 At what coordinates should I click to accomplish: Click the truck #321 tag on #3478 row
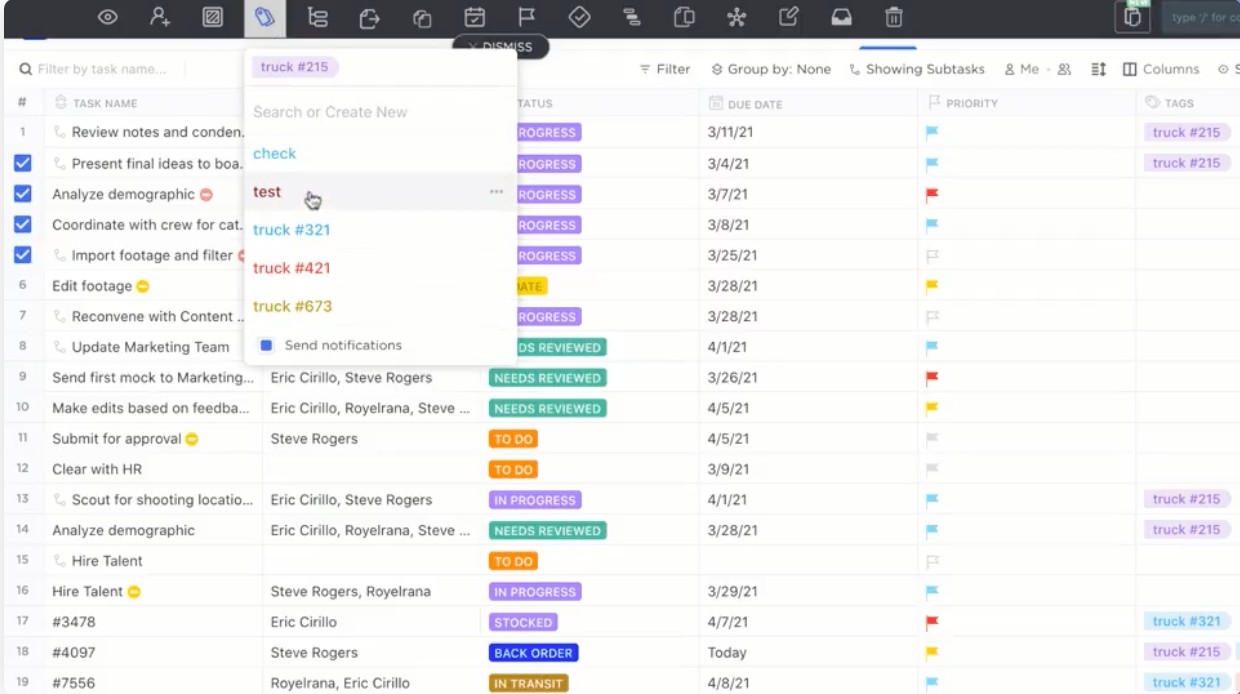tap(1186, 621)
